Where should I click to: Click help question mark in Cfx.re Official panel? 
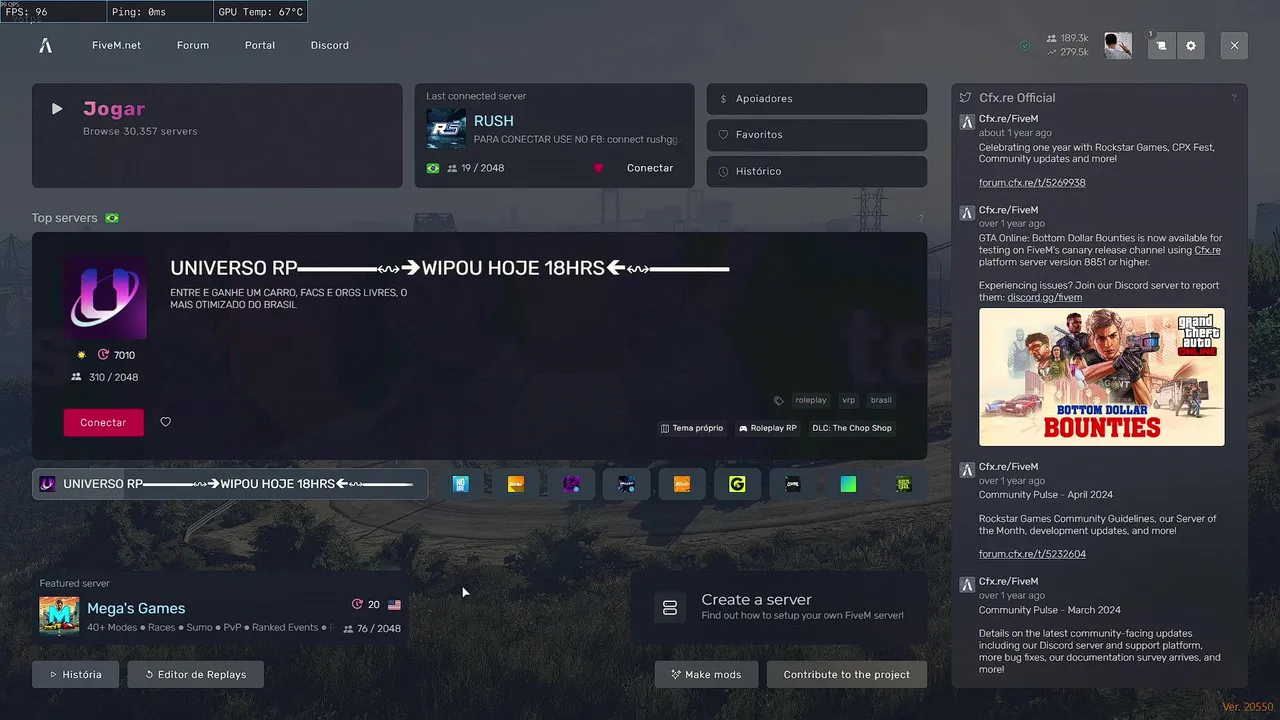click(1234, 98)
